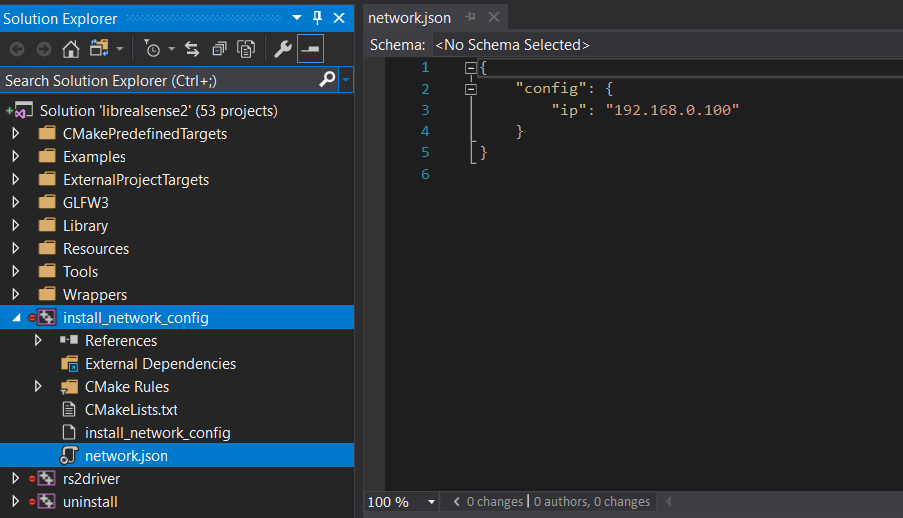This screenshot has width=903, height=518.
Task: Select the Library folder label
Action: [x=85, y=226]
